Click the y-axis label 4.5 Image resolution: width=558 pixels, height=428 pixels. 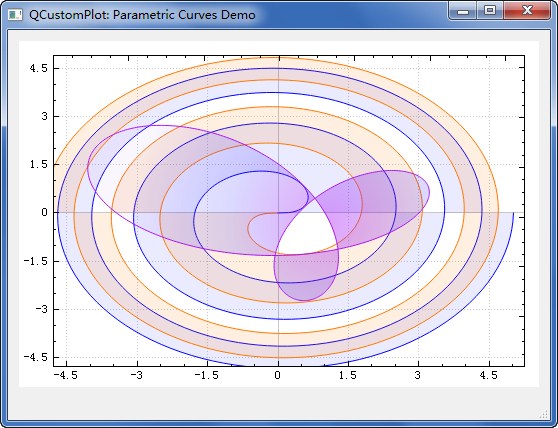[38, 68]
